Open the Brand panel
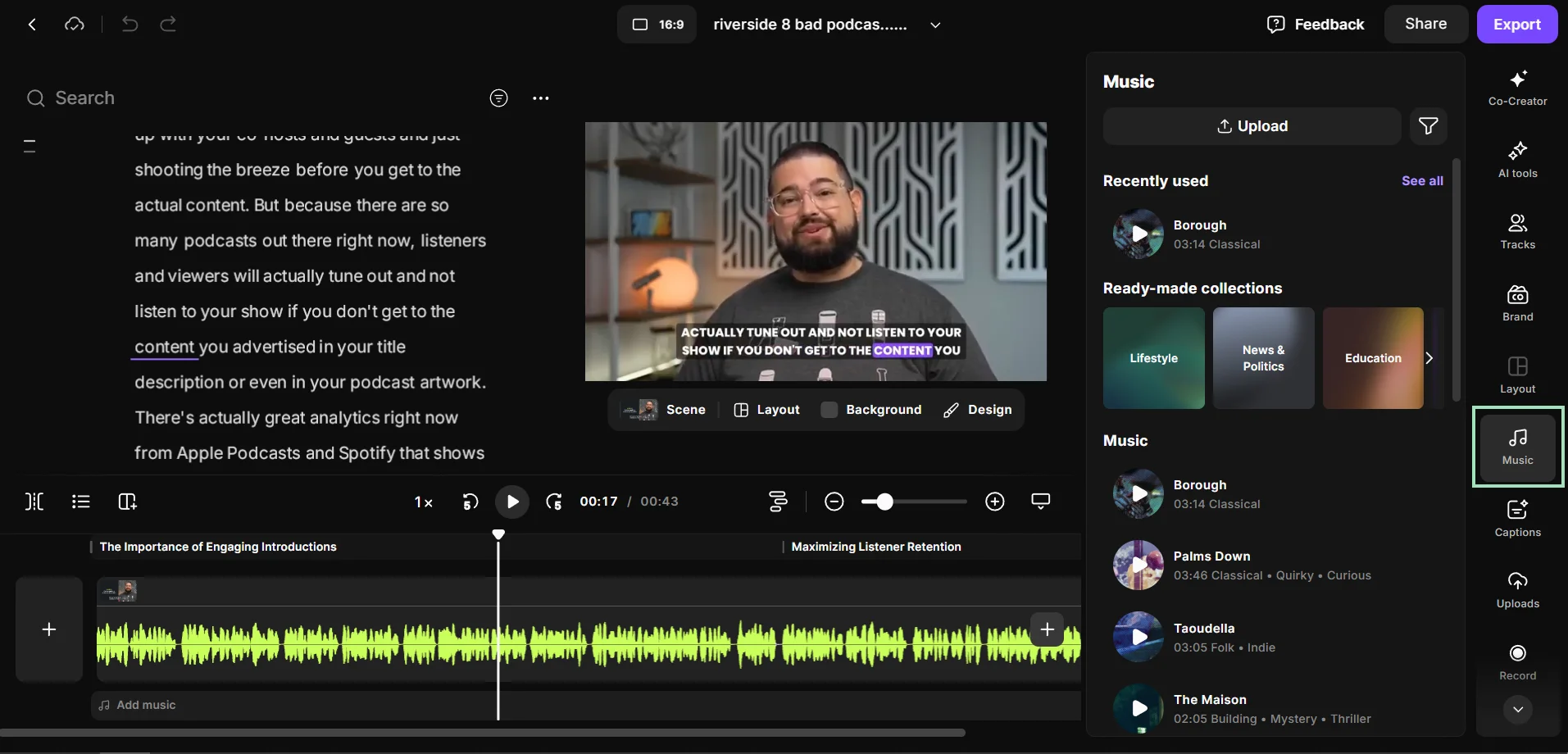This screenshot has width=1568, height=754. click(x=1517, y=302)
